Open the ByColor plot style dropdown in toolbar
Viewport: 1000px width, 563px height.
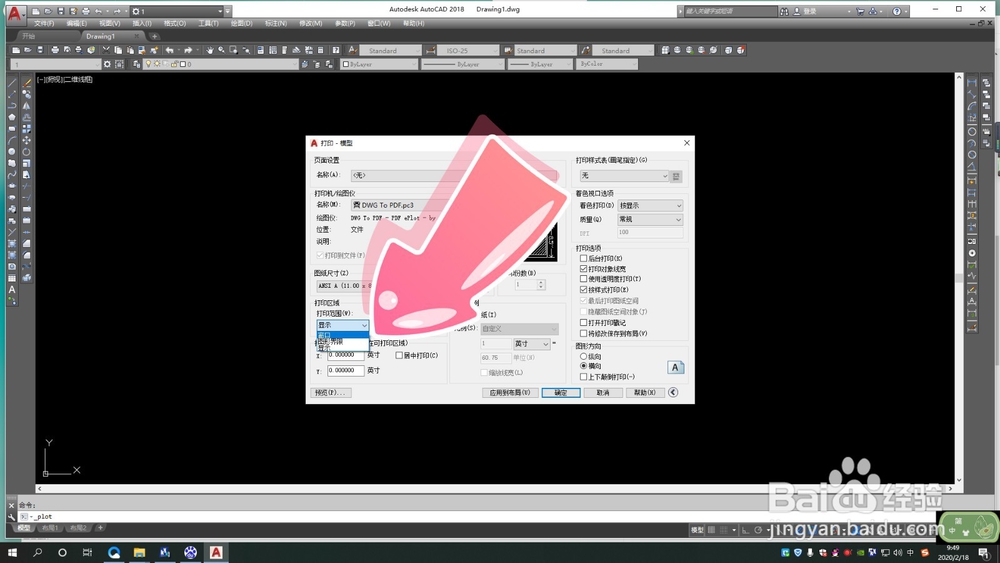607,64
